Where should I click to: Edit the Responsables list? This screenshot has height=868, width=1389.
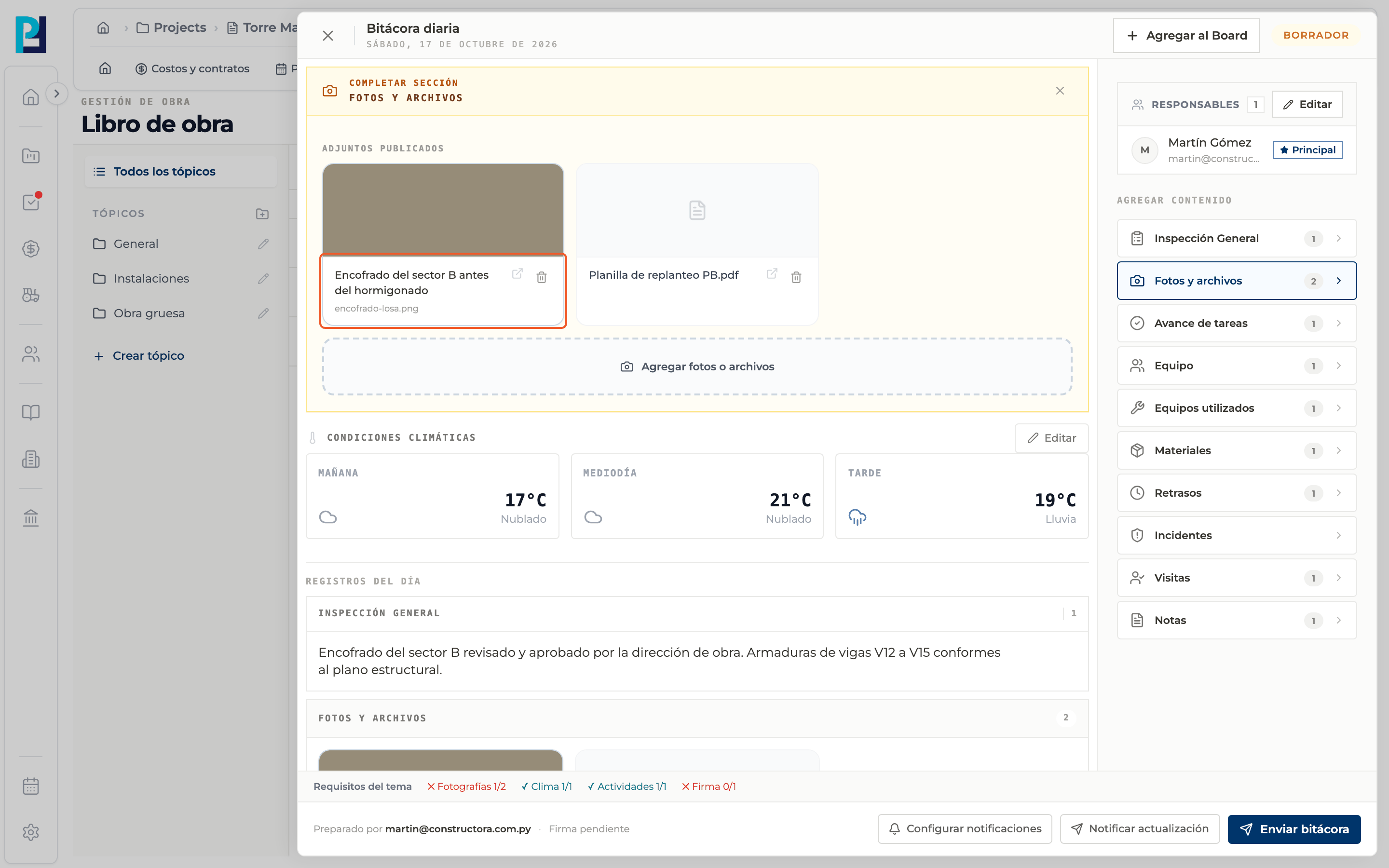[1307, 105]
